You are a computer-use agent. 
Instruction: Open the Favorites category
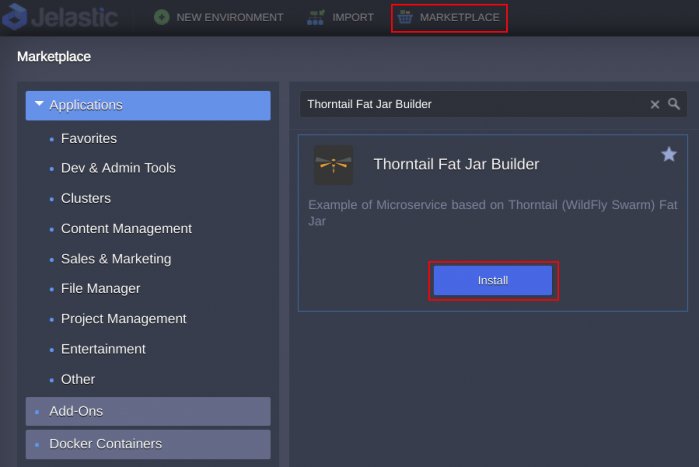(89, 139)
